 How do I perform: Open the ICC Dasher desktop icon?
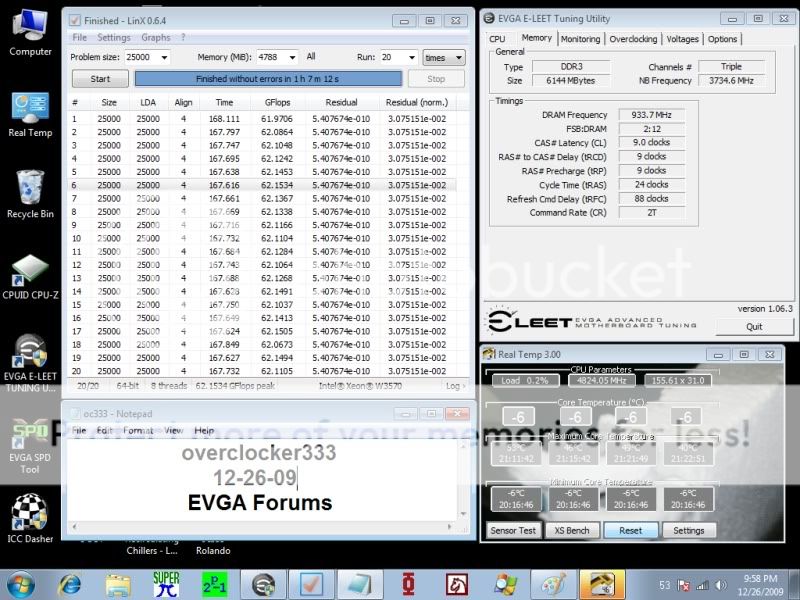tap(30, 515)
